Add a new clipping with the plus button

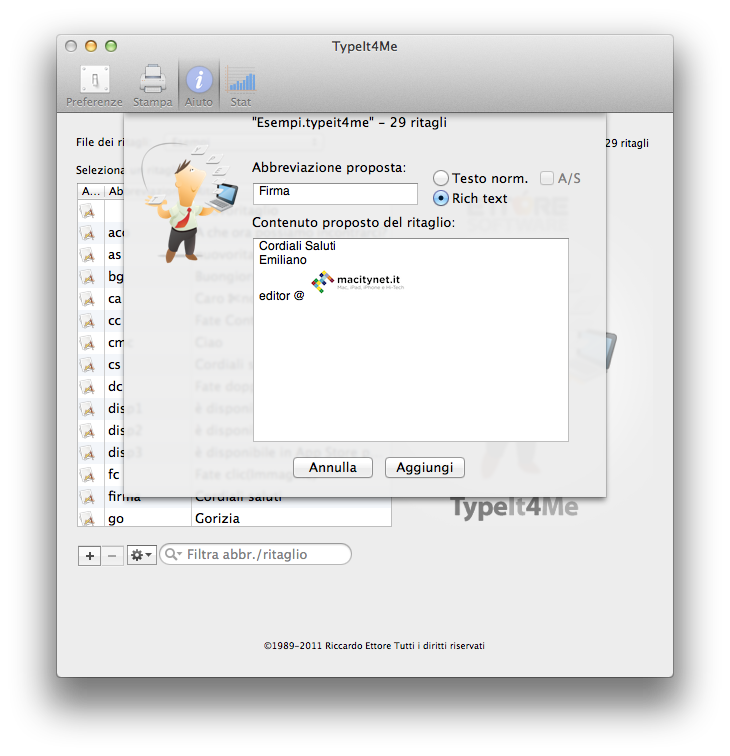89,555
